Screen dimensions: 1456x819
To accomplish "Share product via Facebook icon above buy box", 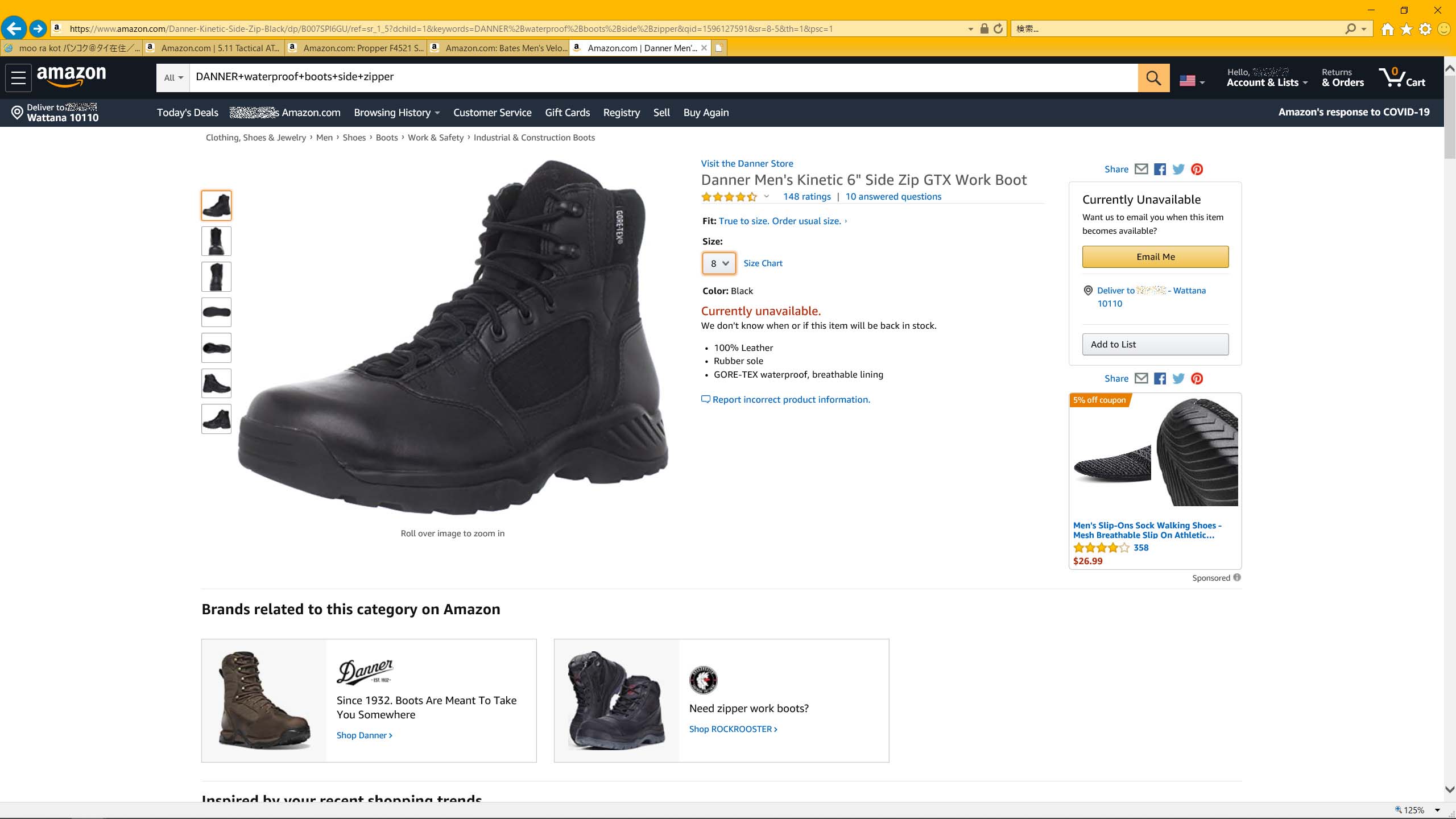I will pyautogui.click(x=1160, y=169).
